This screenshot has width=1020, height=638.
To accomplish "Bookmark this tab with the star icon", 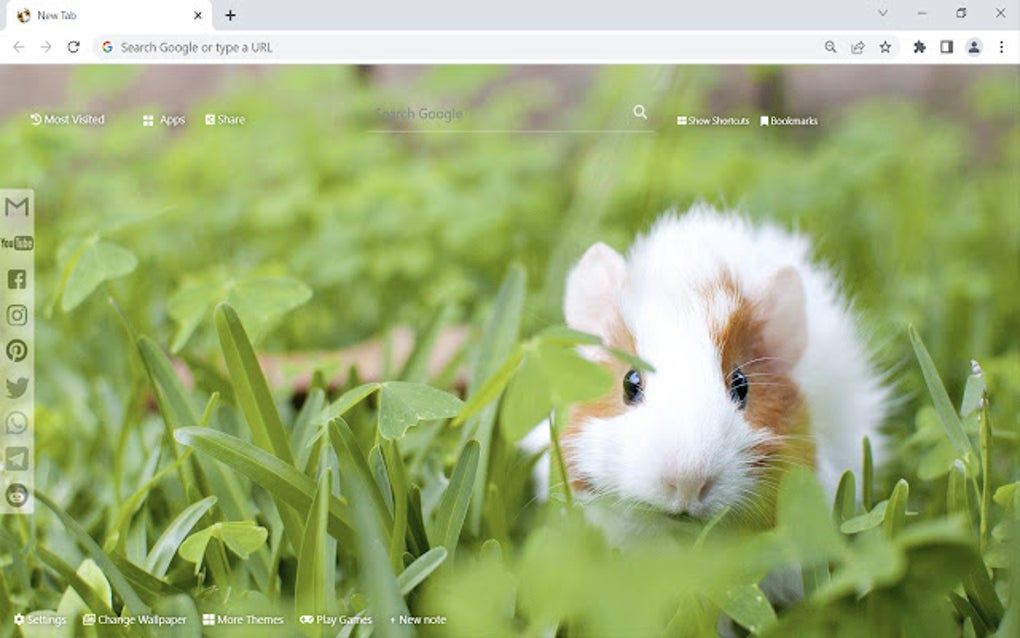I will pyautogui.click(x=885, y=47).
